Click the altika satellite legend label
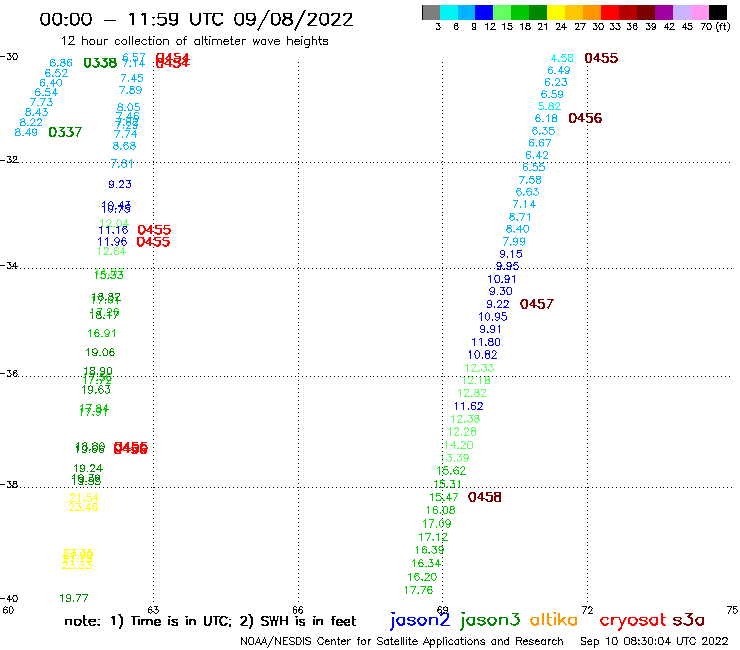 point(554,619)
